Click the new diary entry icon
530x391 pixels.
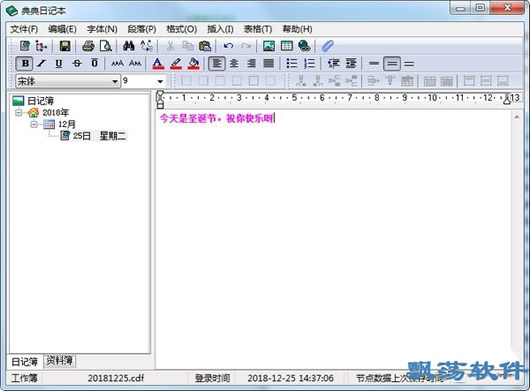(25, 46)
